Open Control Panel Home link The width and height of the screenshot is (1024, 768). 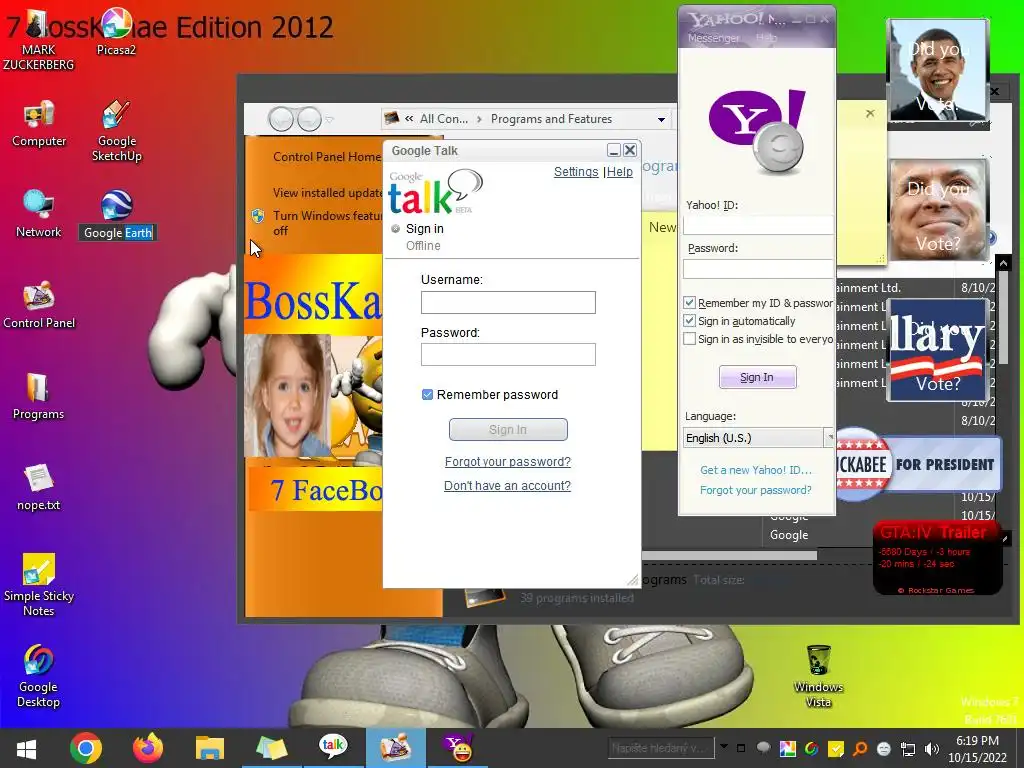click(x=327, y=157)
